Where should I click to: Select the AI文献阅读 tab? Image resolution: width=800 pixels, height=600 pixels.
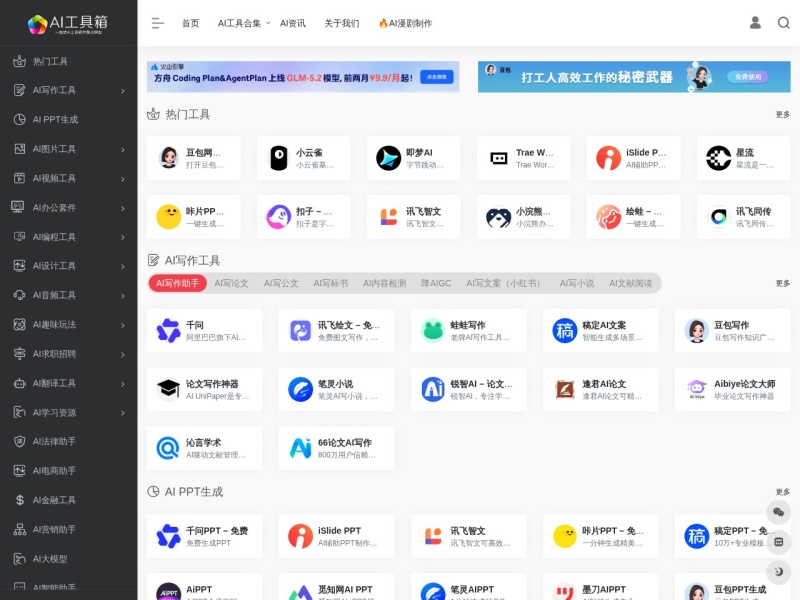coord(631,283)
